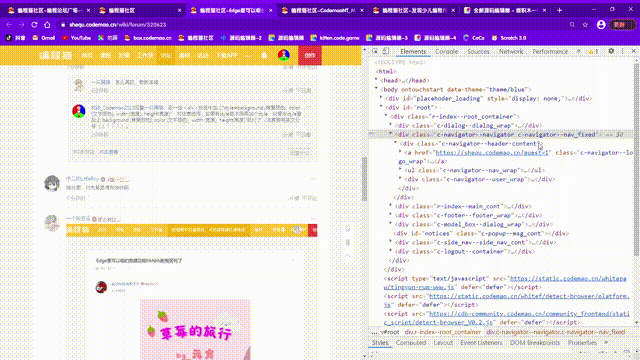
Task: Show more DevTools panel tabs chevron
Action: tap(578, 51)
